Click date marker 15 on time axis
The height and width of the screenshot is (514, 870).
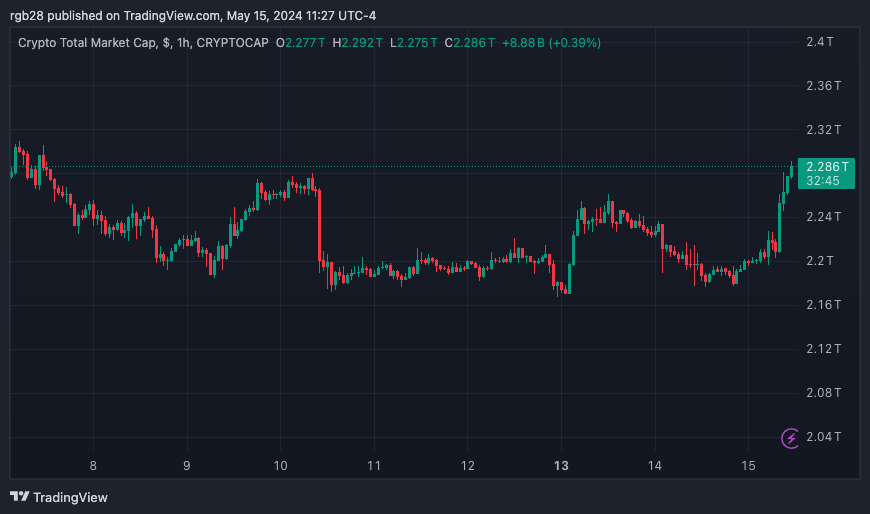(x=748, y=466)
